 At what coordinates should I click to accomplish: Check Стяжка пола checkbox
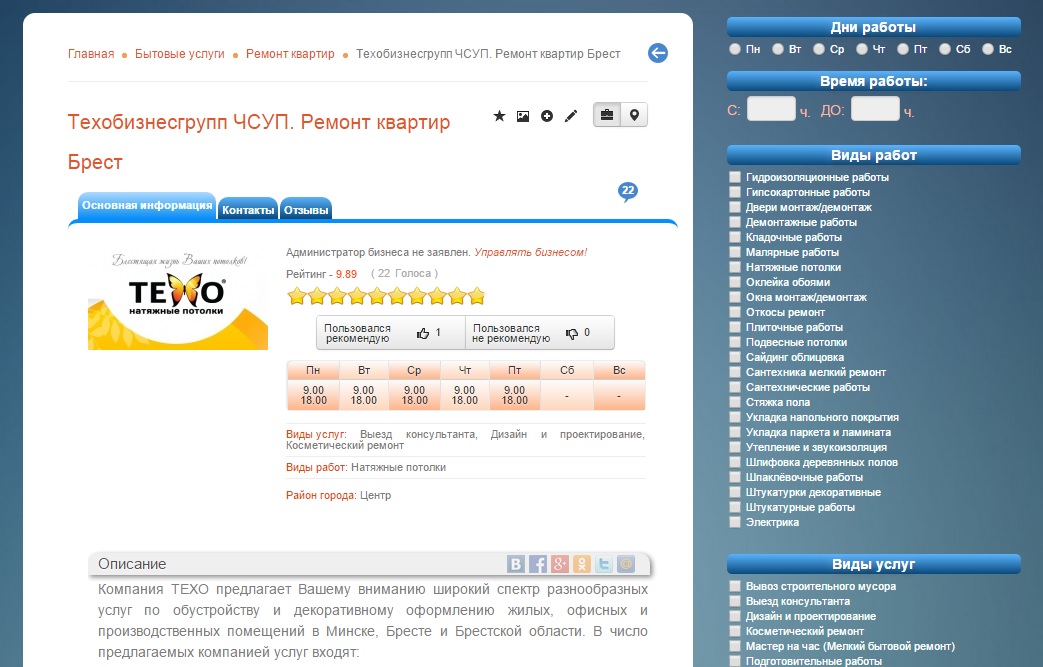click(734, 402)
